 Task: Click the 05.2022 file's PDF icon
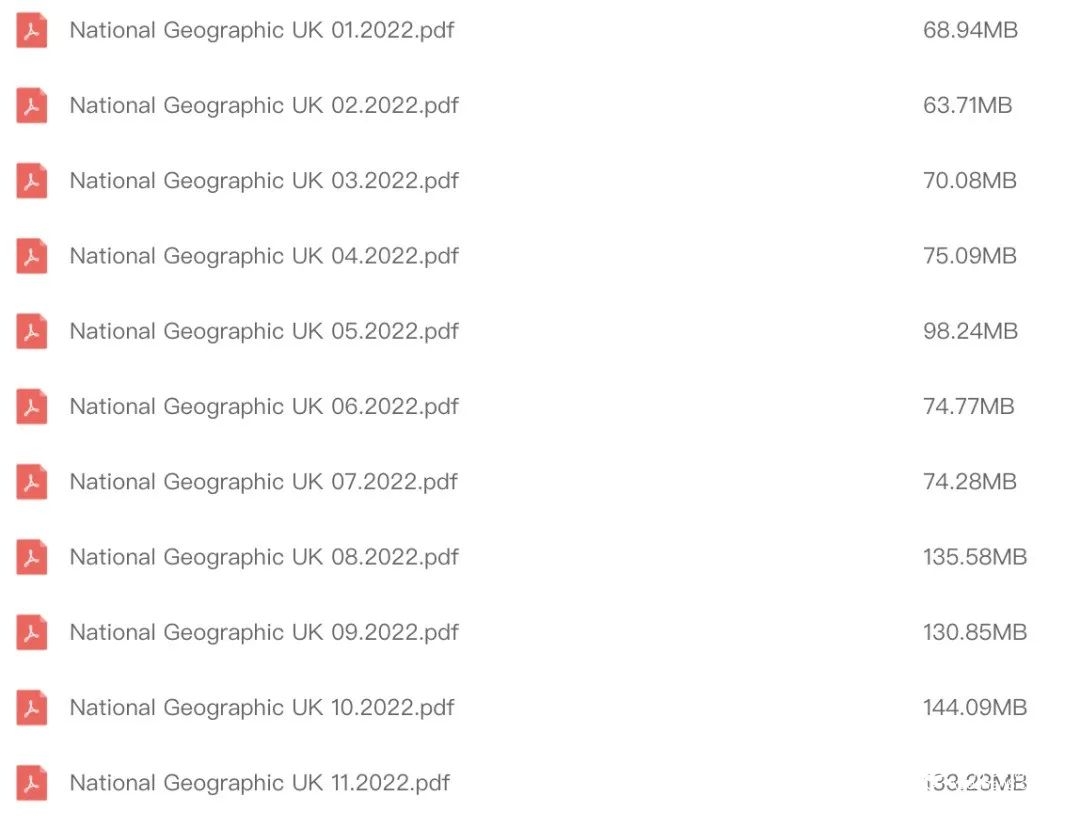coord(32,332)
